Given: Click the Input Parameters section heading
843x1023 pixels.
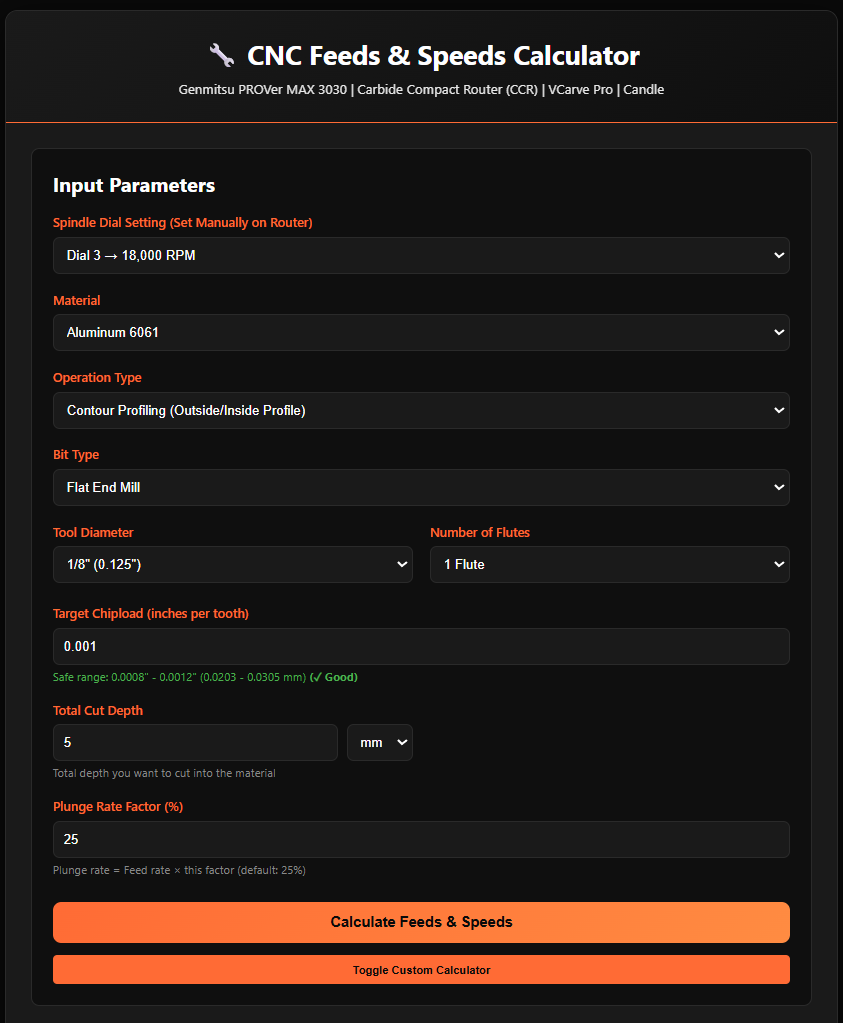Looking at the screenshot, I should (x=134, y=185).
